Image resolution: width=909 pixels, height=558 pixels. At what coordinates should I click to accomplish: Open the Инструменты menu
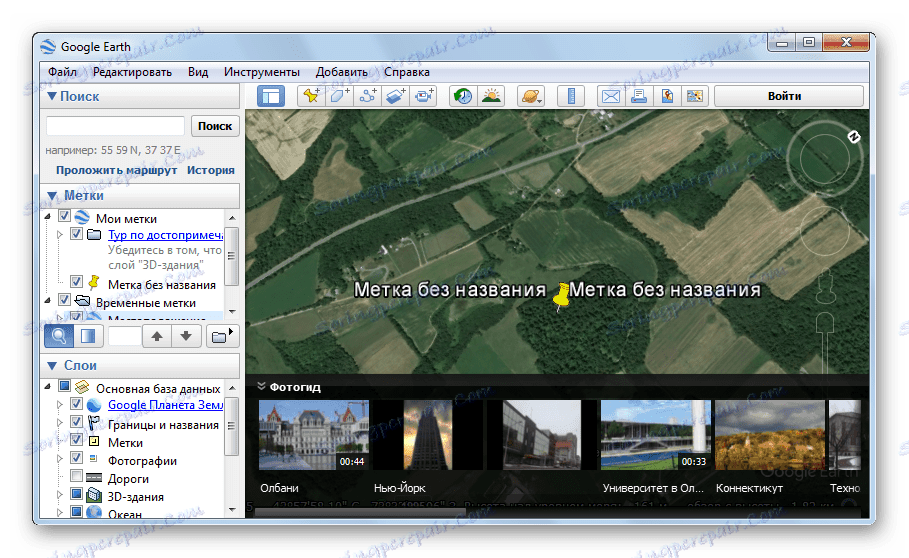click(x=261, y=72)
